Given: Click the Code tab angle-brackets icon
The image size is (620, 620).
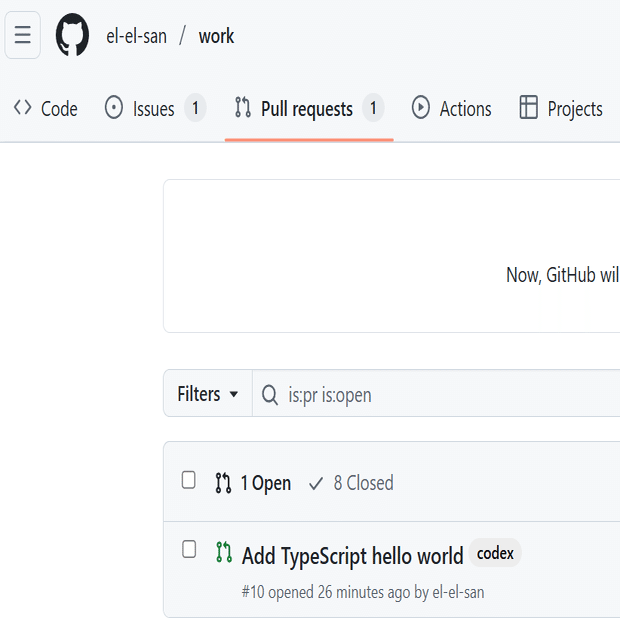Looking at the screenshot, I should click(x=23, y=108).
